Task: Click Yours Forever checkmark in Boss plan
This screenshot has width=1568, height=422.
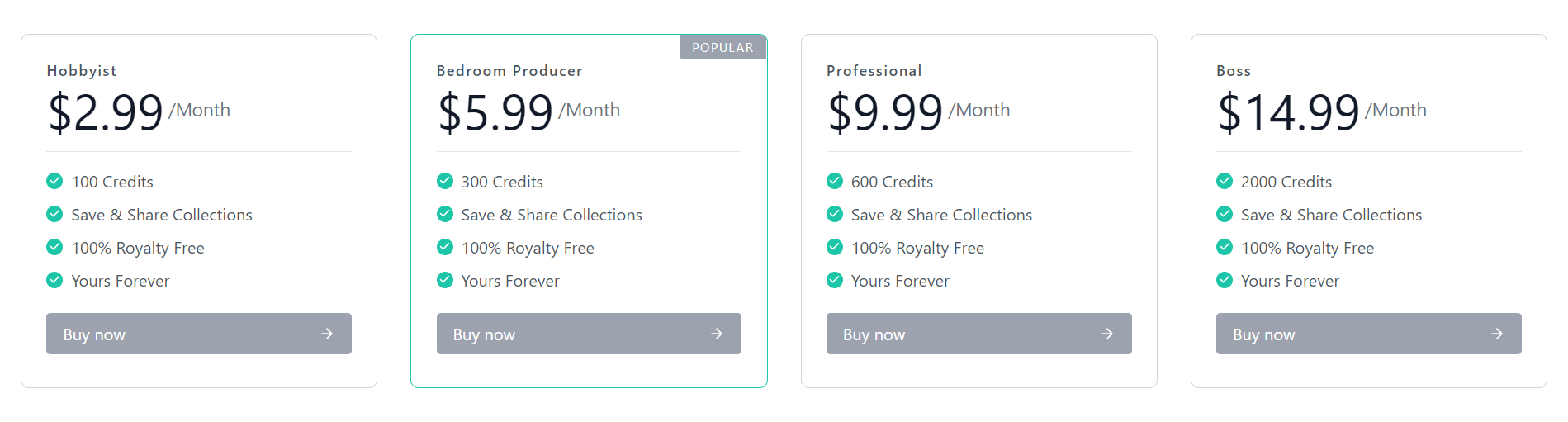Action: click(1225, 280)
